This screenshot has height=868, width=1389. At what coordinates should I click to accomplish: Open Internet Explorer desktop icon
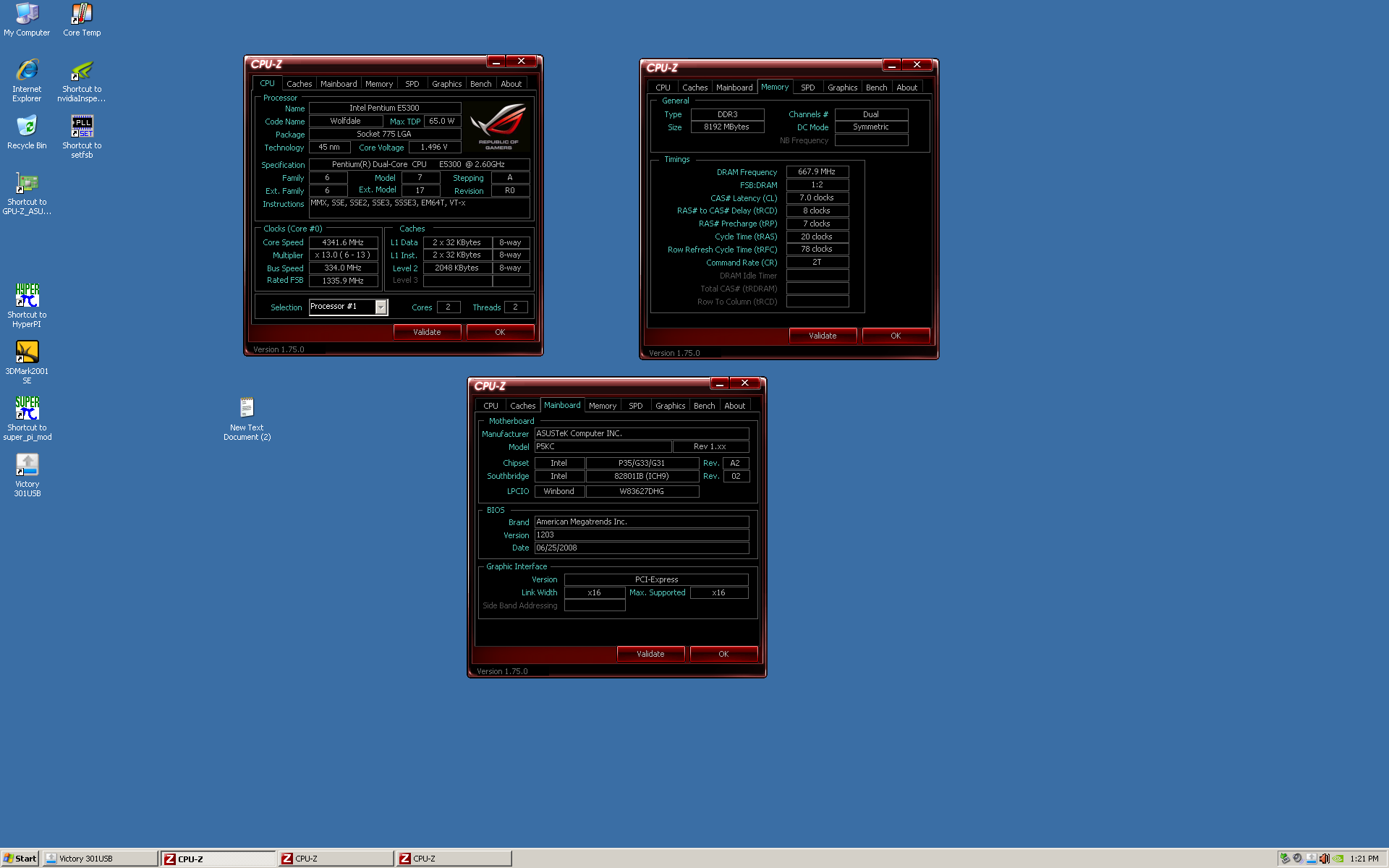tap(27, 80)
